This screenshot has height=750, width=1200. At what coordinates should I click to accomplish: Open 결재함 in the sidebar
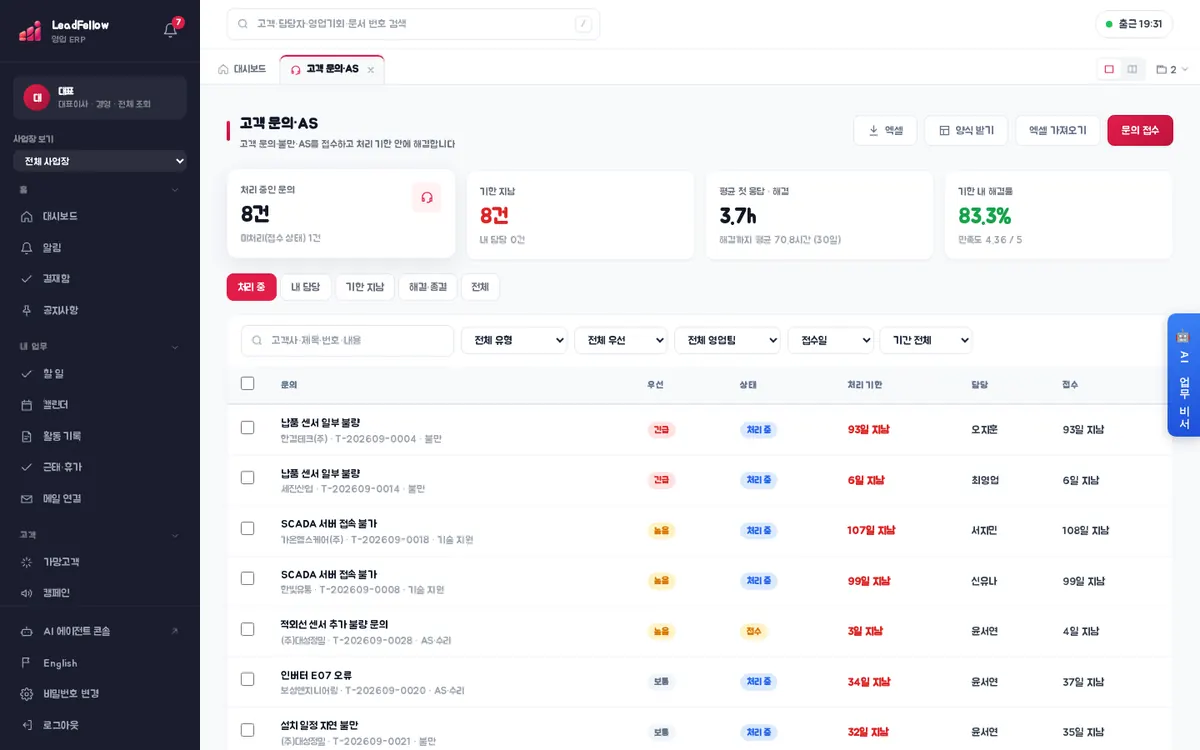(x=100, y=278)
